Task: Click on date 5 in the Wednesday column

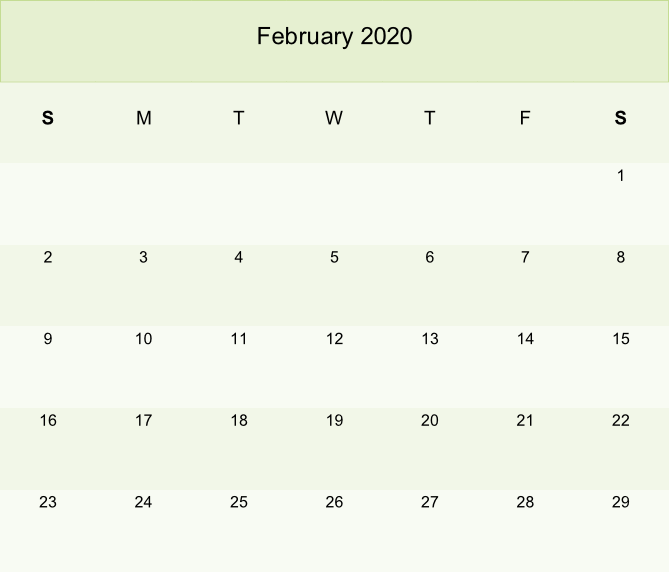Action: pyautogui.click(x=334, y=257)
